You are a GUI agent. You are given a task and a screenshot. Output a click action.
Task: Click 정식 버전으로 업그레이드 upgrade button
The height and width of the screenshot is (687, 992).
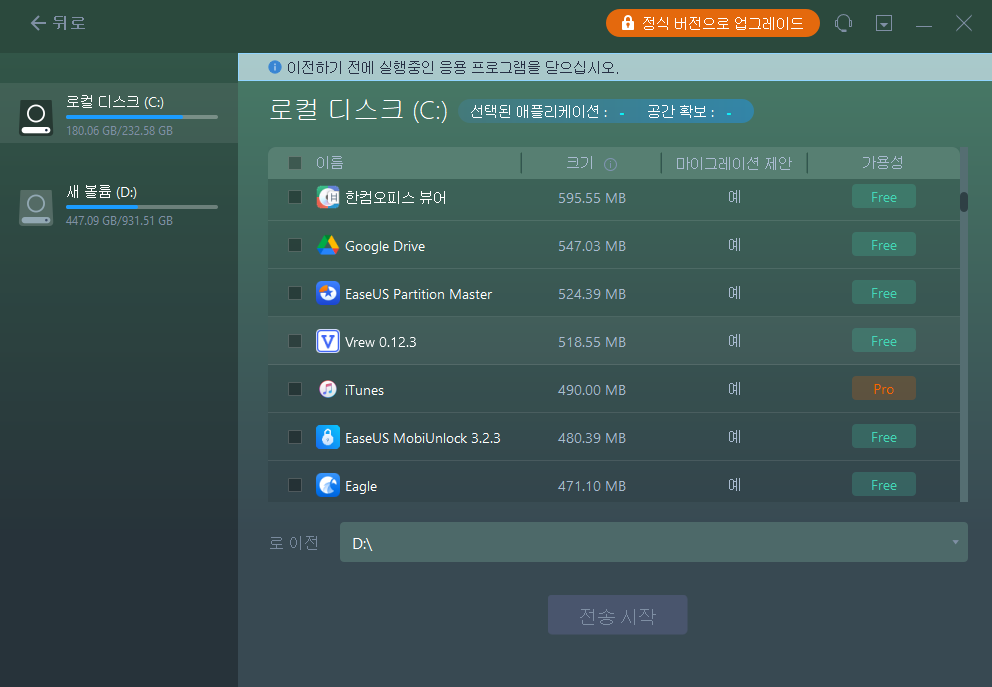tap(712, 22)
